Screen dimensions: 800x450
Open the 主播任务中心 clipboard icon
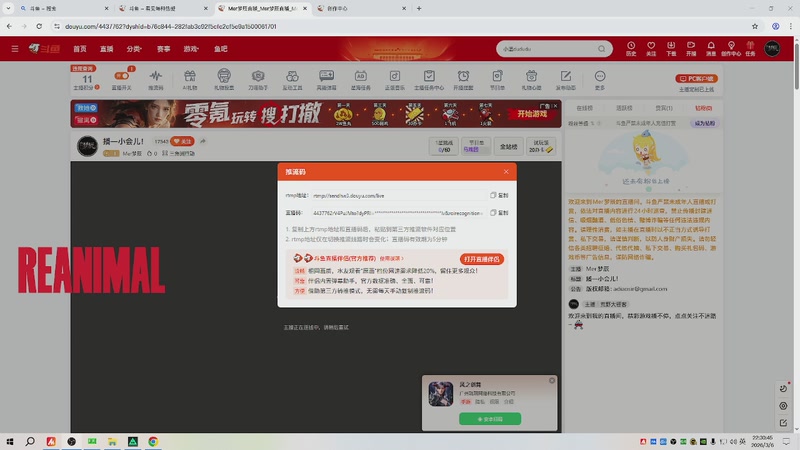click(x=429, y=80)
